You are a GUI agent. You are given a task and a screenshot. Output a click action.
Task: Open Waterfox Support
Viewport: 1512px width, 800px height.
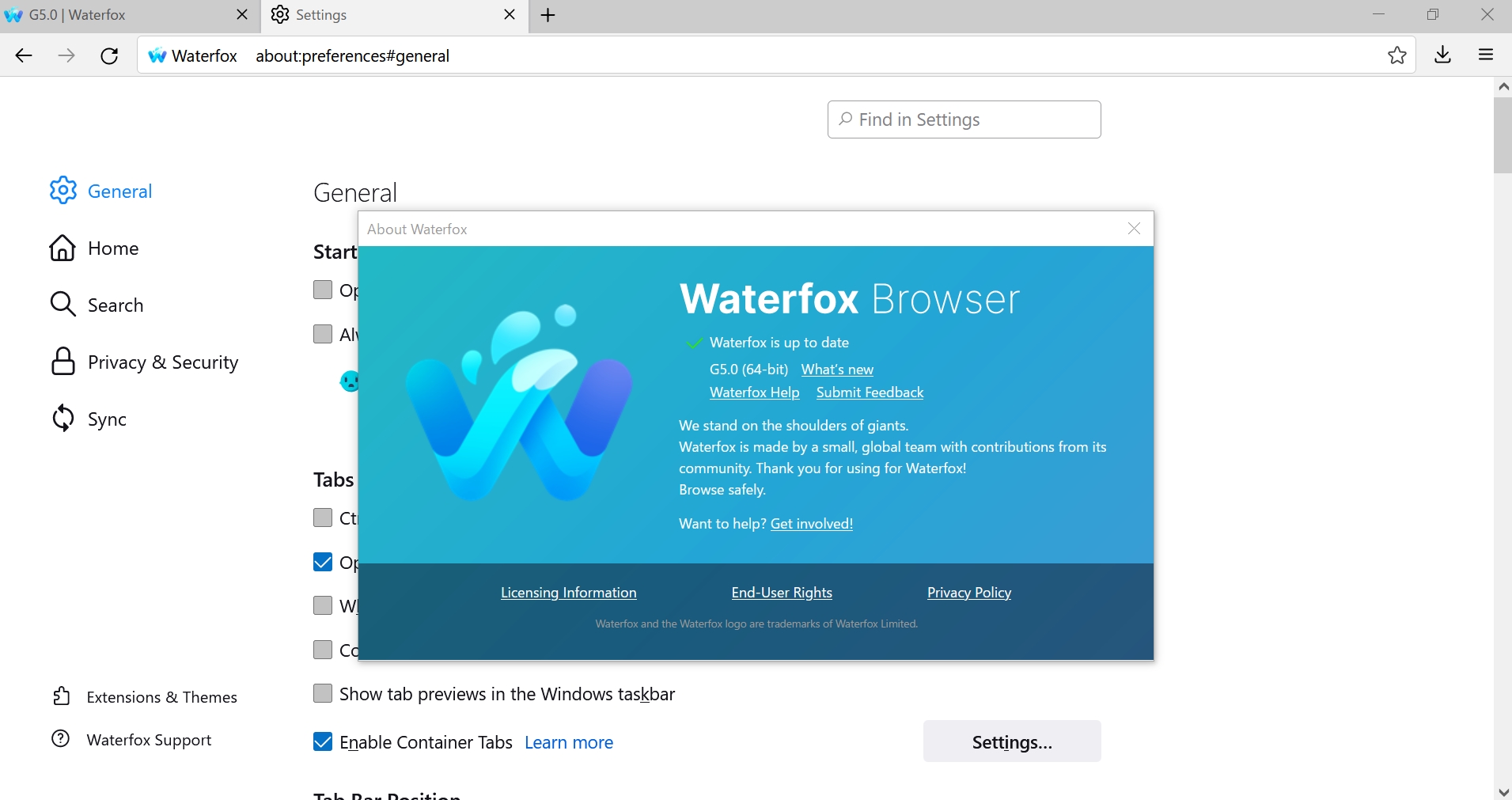pyautogui.click(x=148, y=740)
